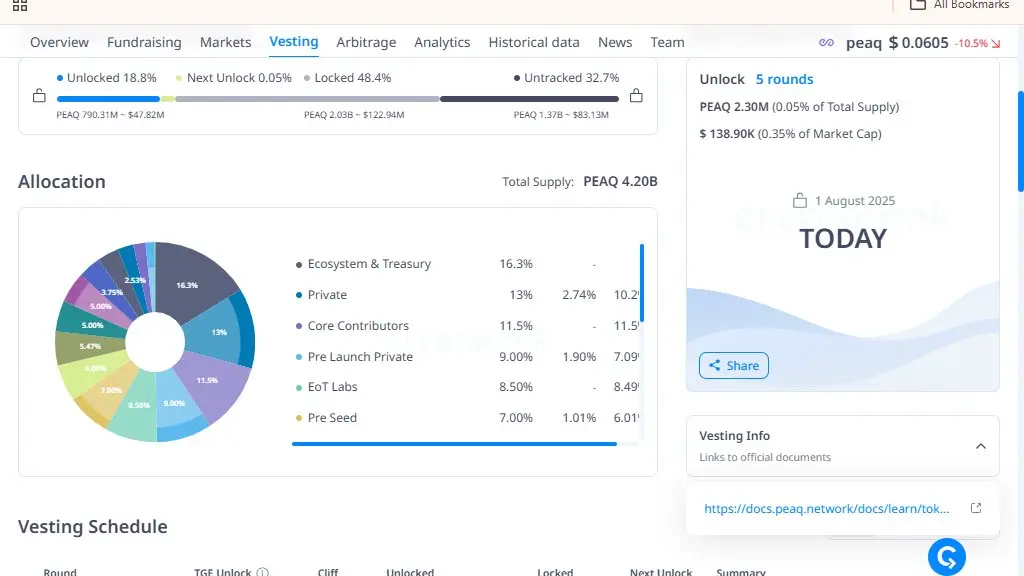
Task: Click the PEAQ 2.30M unlock amount text
Action: (734, 106)
